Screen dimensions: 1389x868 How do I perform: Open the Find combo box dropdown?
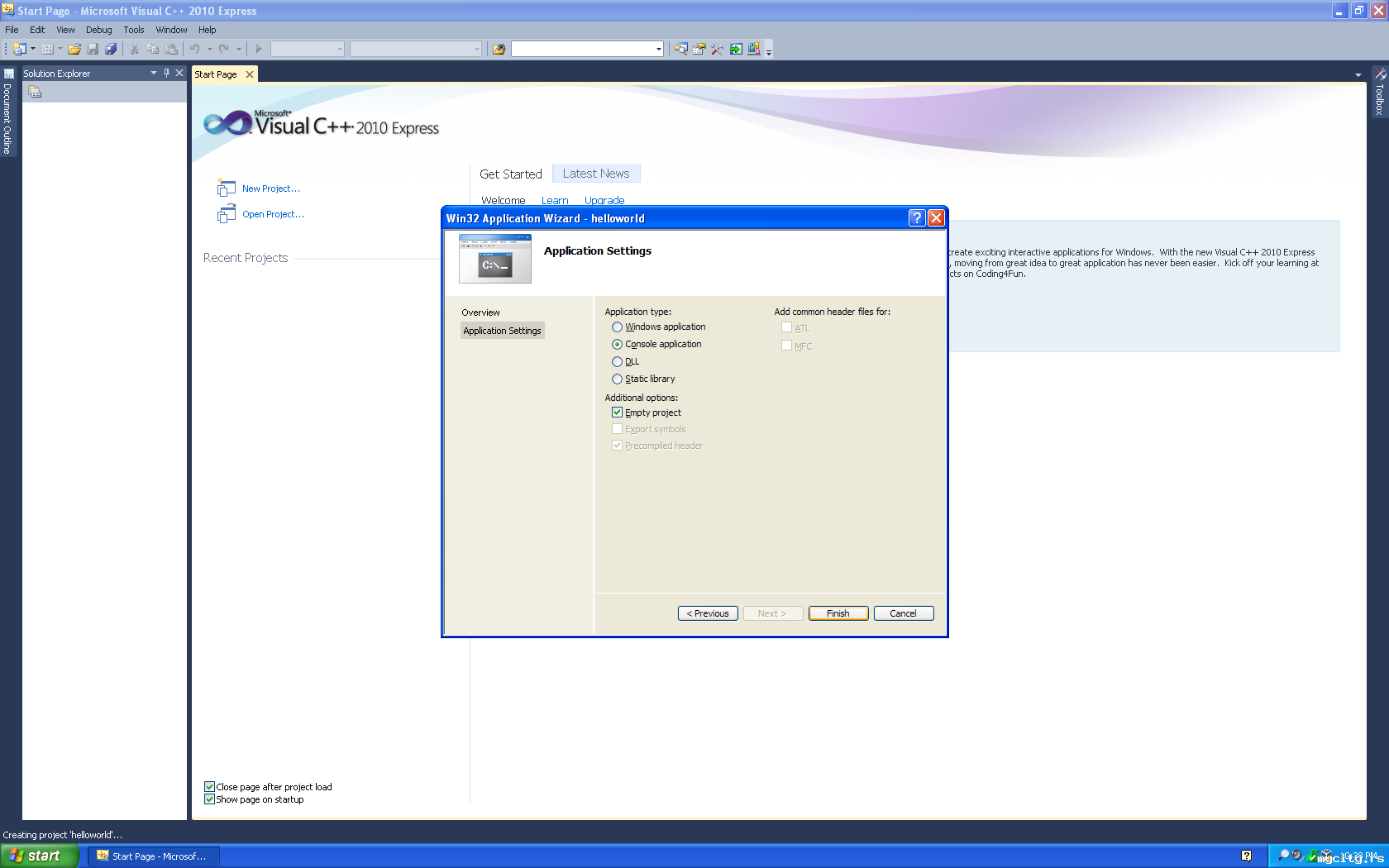pyautogui.click(x=658, y=49)
